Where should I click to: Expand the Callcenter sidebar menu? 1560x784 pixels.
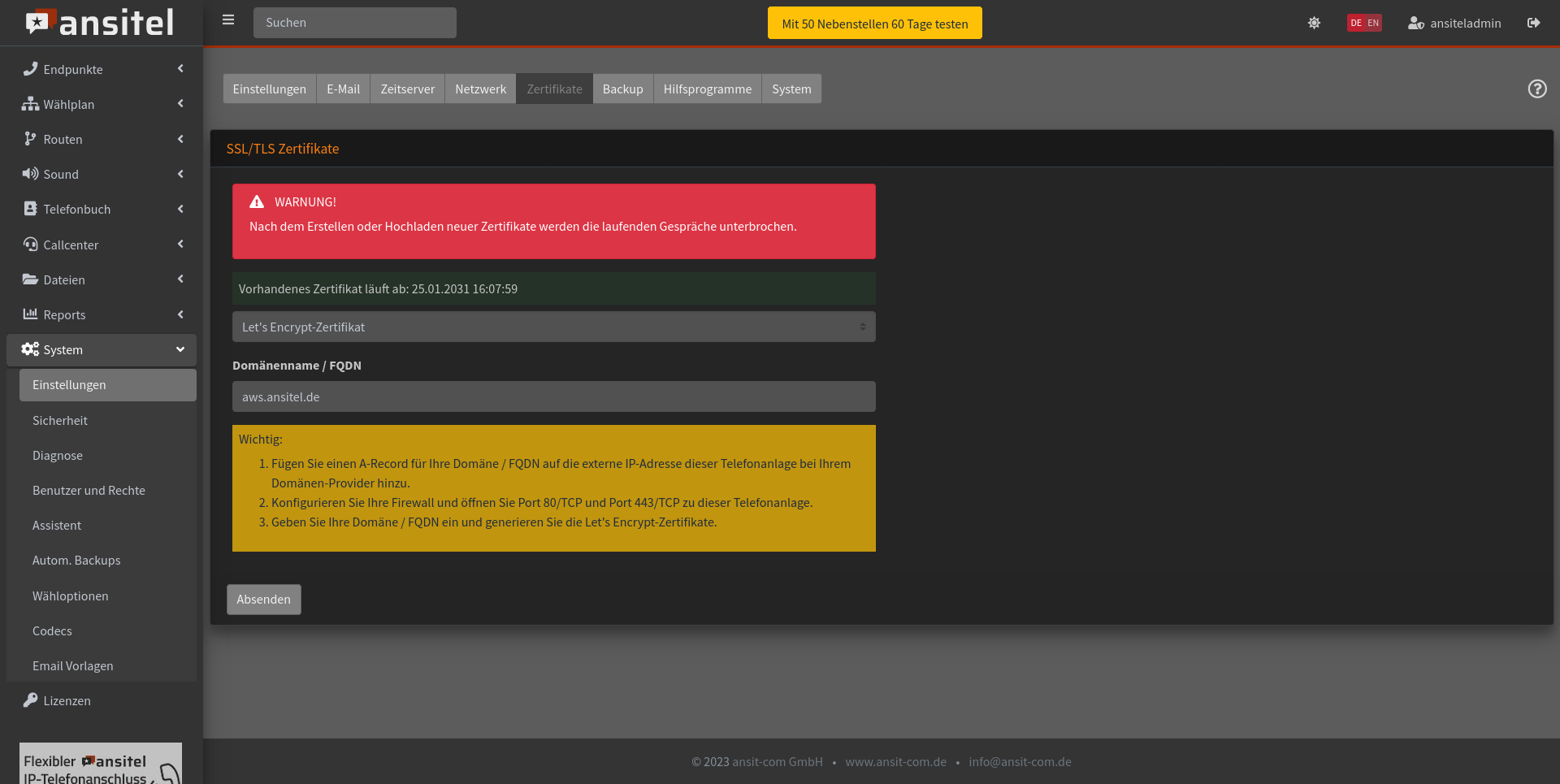click(x=102, y=245)
